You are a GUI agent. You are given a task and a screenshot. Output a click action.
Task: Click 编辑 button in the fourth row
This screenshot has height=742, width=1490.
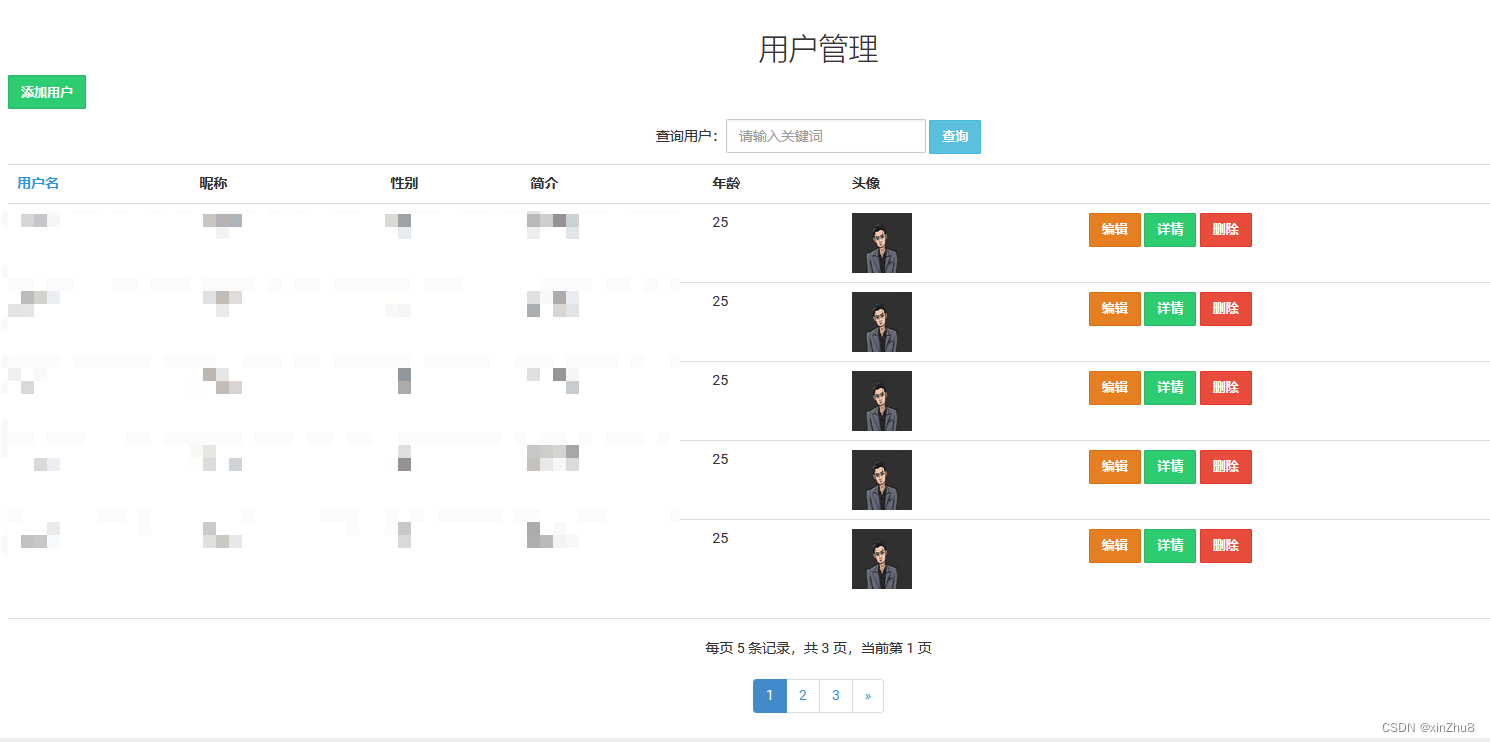[1114, 467]
